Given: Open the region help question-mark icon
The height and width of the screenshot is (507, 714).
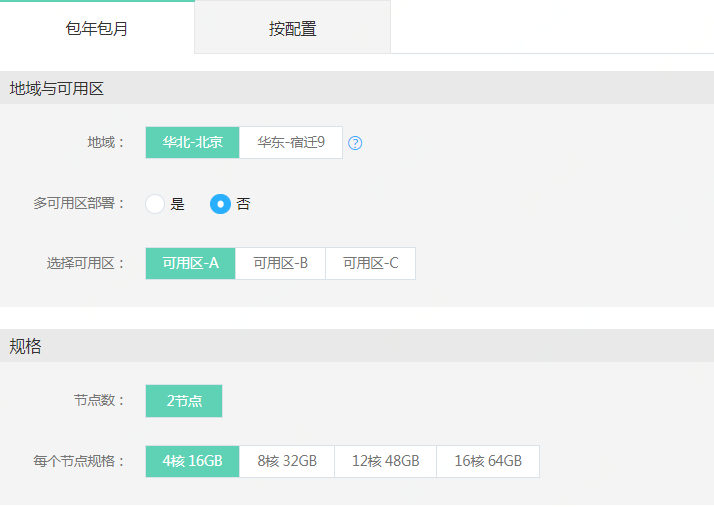Looking at the screenshot, I should click(x=355, y=143).
